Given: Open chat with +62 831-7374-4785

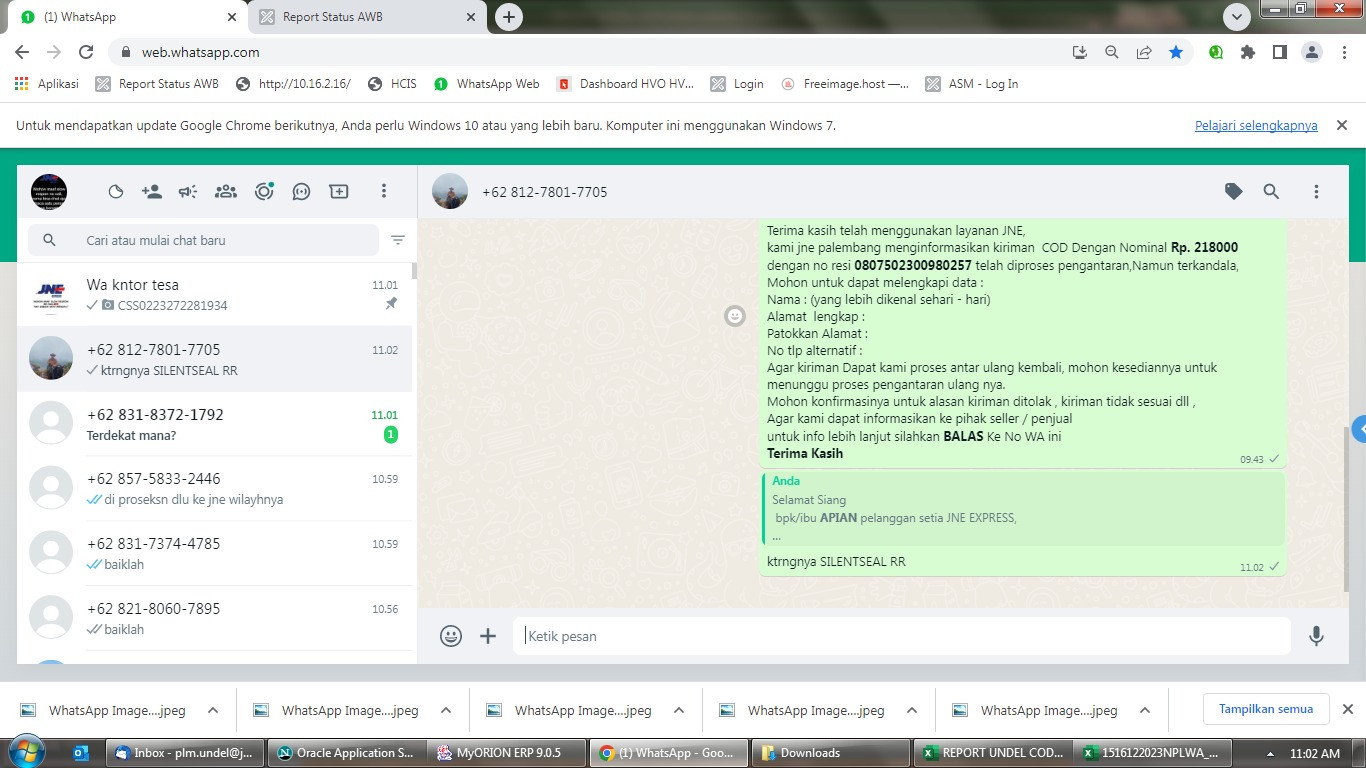Looking at the screenshot, I should tap(215, 553).
